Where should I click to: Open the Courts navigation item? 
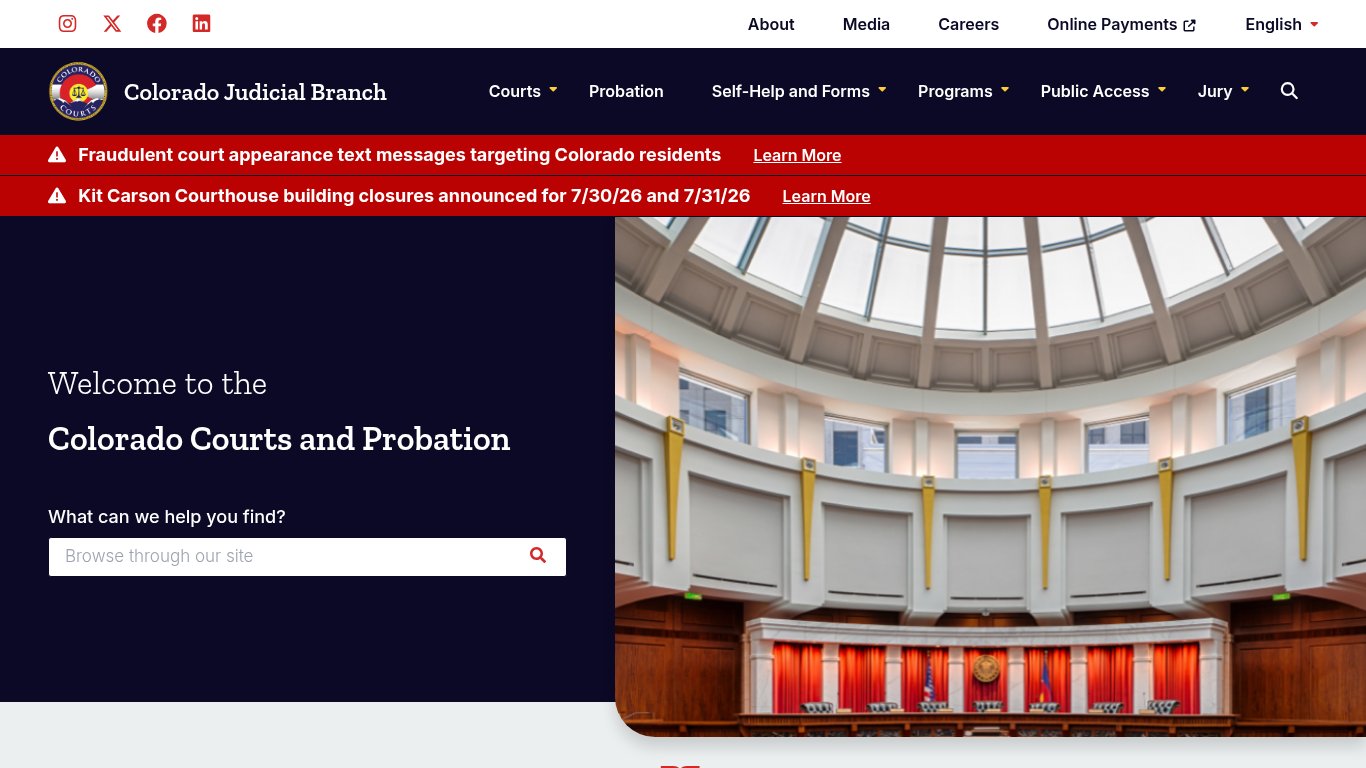point(514,91)
